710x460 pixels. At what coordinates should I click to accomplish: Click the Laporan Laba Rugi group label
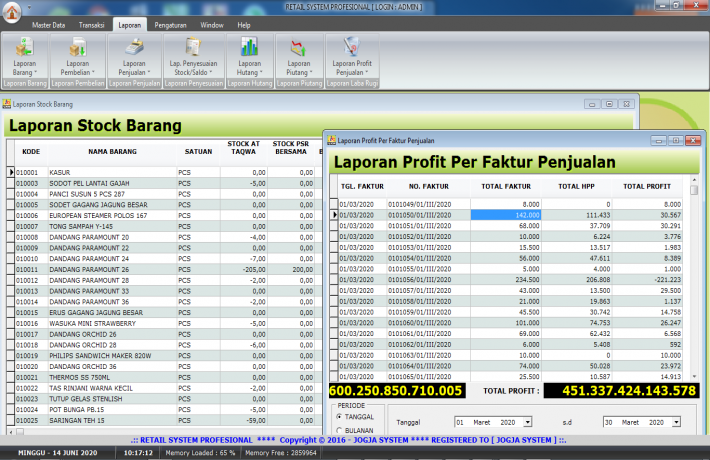352,83
